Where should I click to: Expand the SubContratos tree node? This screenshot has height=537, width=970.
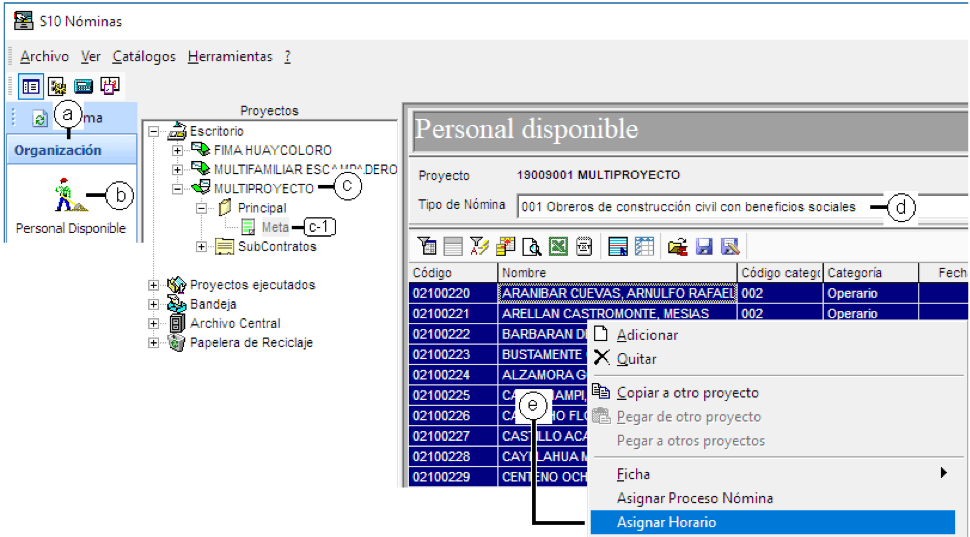click(201, 247)
